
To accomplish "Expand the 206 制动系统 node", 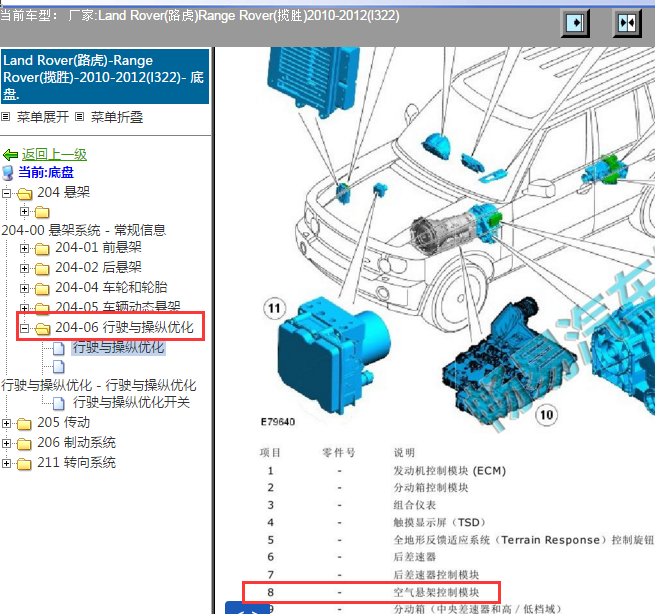I will [x=6, y=443].
